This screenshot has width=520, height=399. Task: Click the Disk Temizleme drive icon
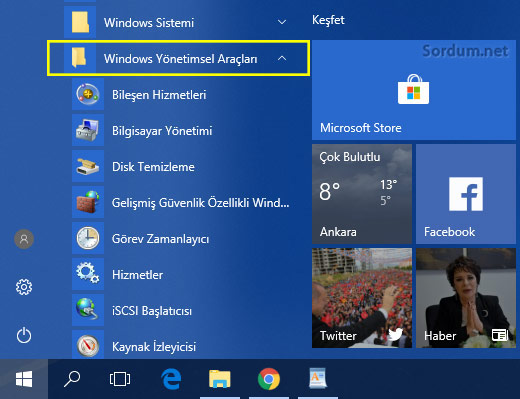tap(88, 166)
